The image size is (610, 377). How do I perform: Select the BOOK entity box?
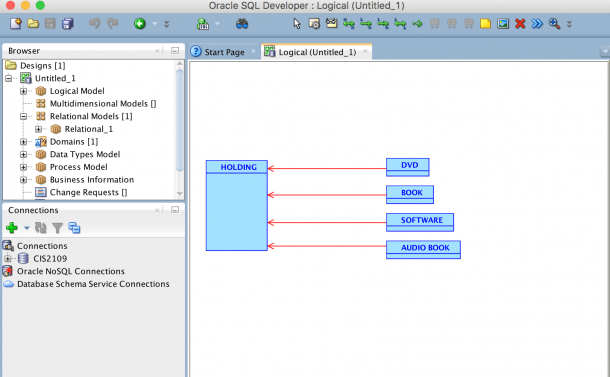click(x=410, y=195)
